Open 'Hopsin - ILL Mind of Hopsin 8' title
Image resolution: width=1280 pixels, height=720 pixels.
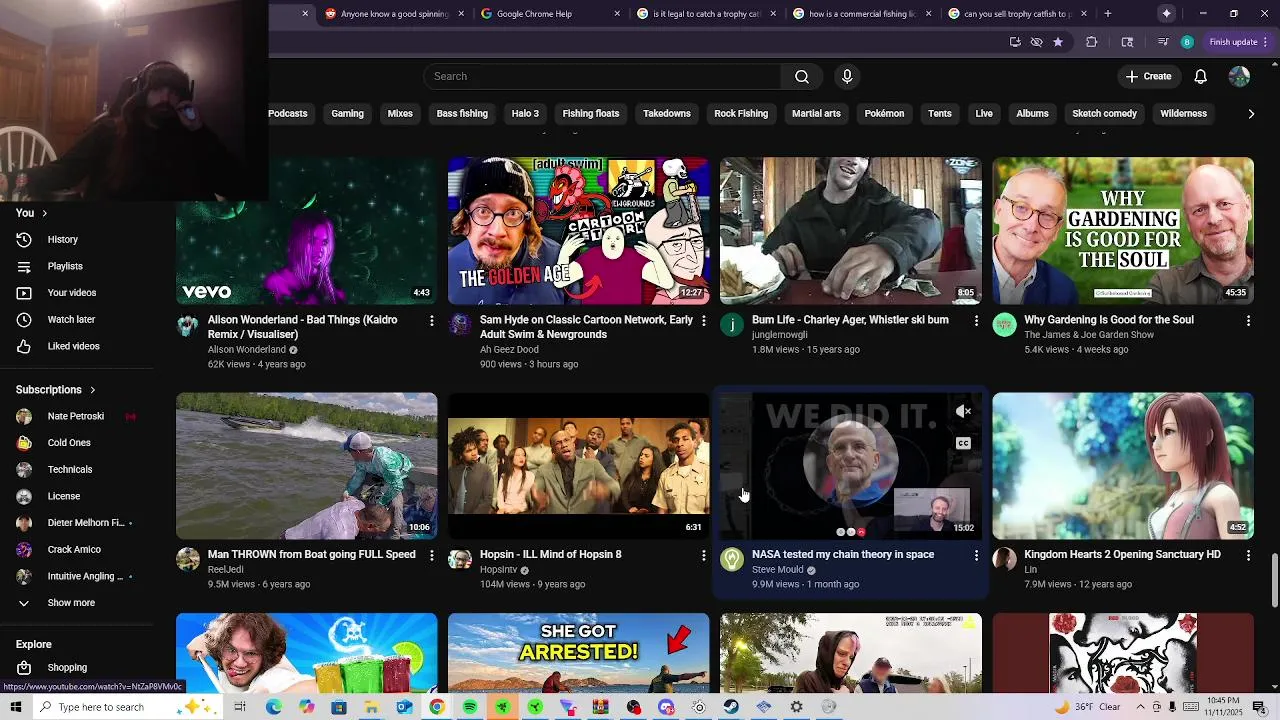(x=550, y=555)
